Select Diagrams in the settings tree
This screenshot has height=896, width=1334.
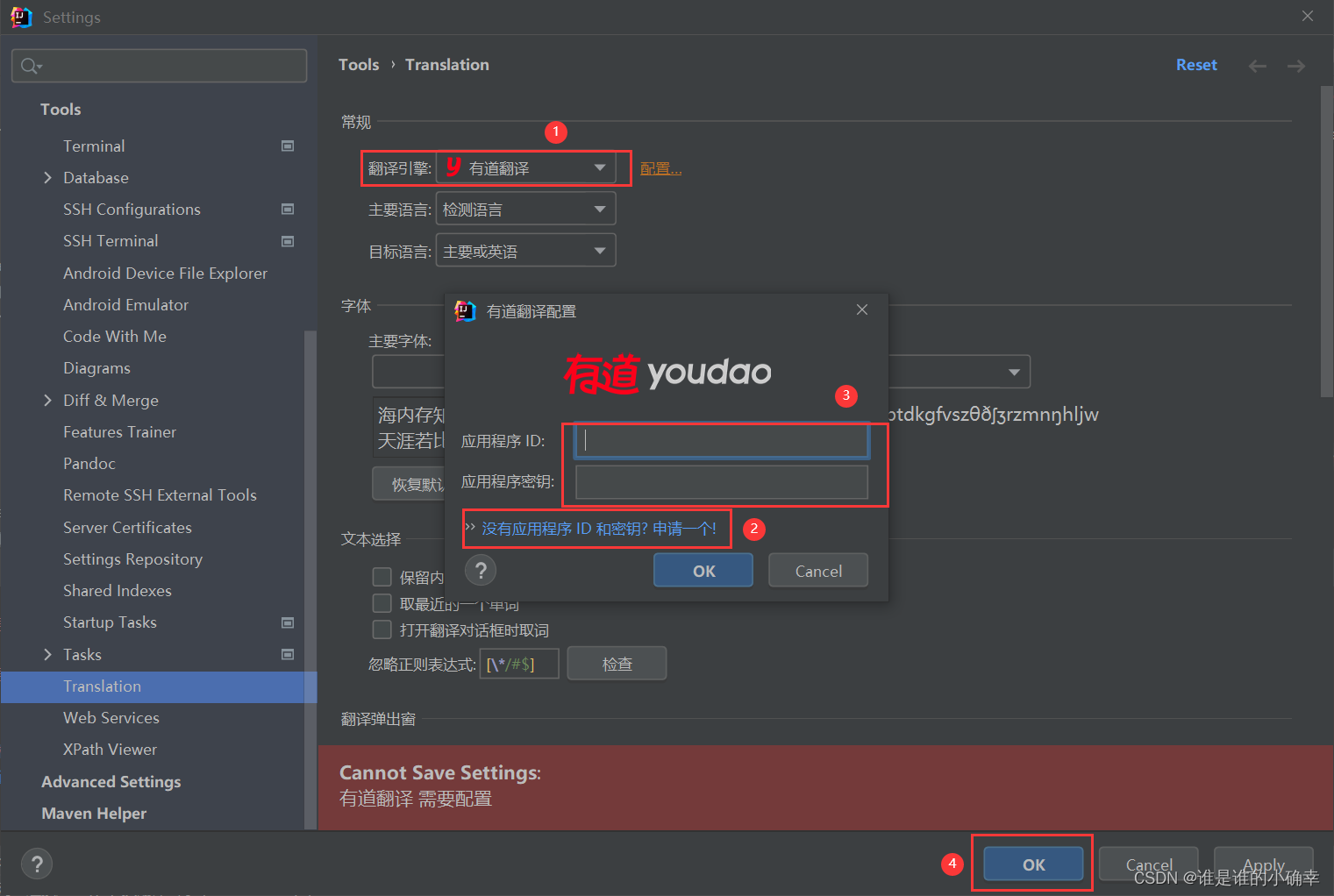point(96,368)
